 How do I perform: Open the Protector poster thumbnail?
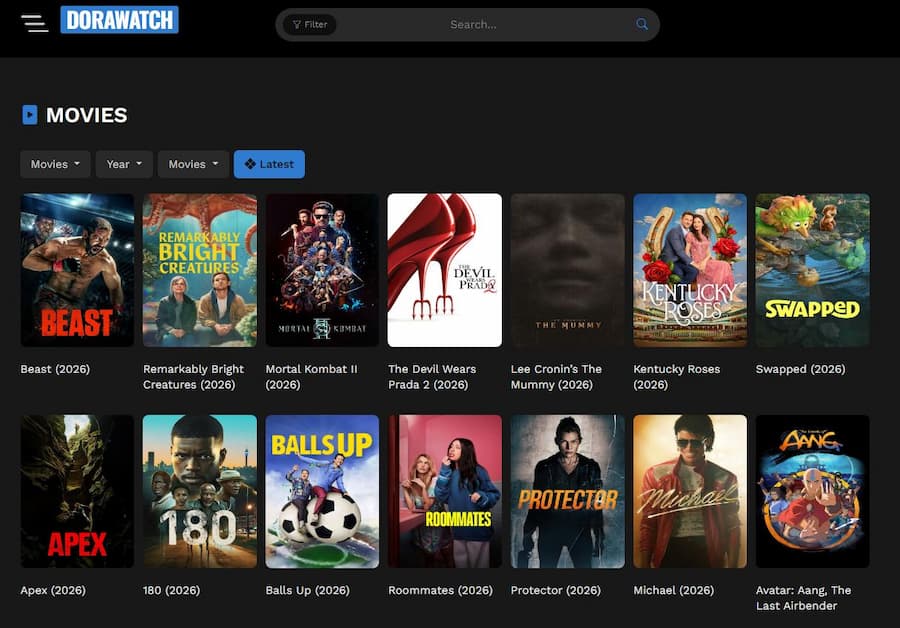[568, 491]
